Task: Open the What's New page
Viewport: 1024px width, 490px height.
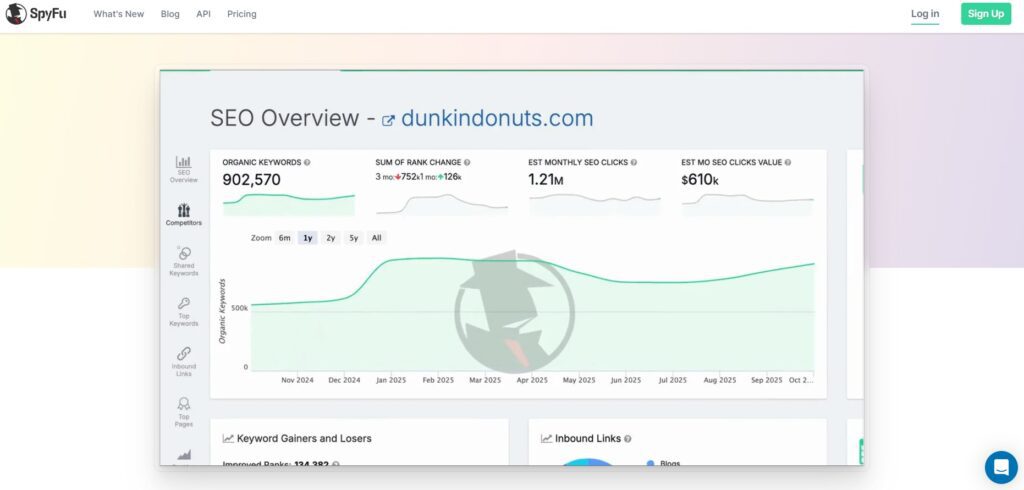Action: pyautogui.click(x=118, y=14)
